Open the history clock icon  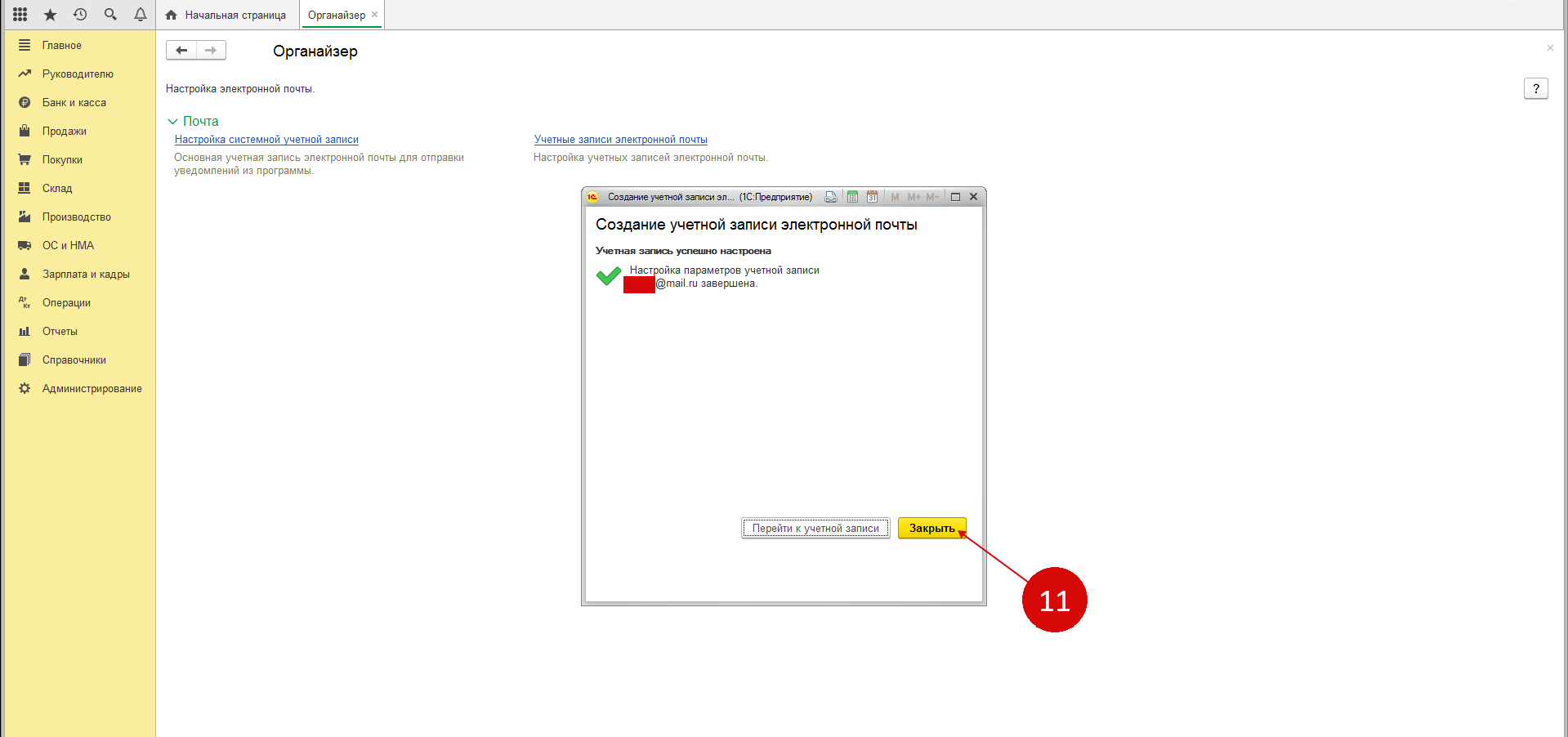[x=80, y=15]
